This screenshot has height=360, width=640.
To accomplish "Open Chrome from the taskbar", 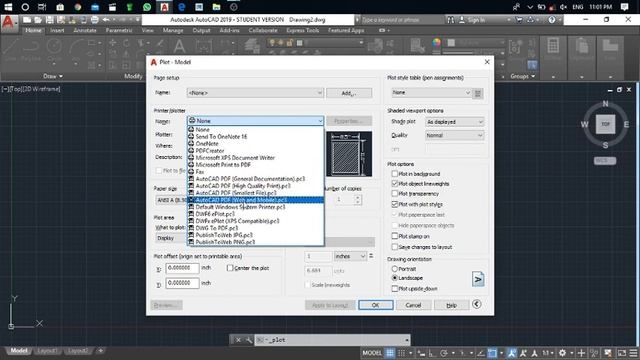I will (x=78, y=7).
